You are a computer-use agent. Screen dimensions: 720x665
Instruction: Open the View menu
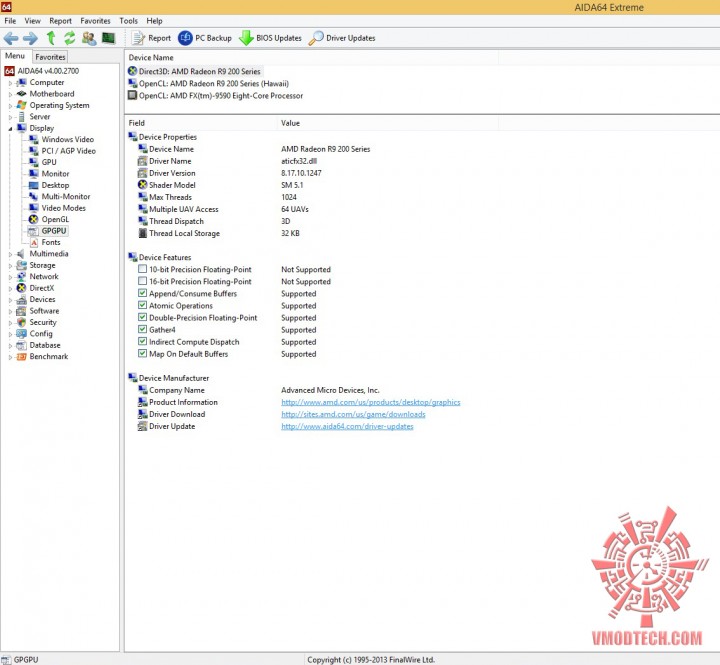pos(32,21)
